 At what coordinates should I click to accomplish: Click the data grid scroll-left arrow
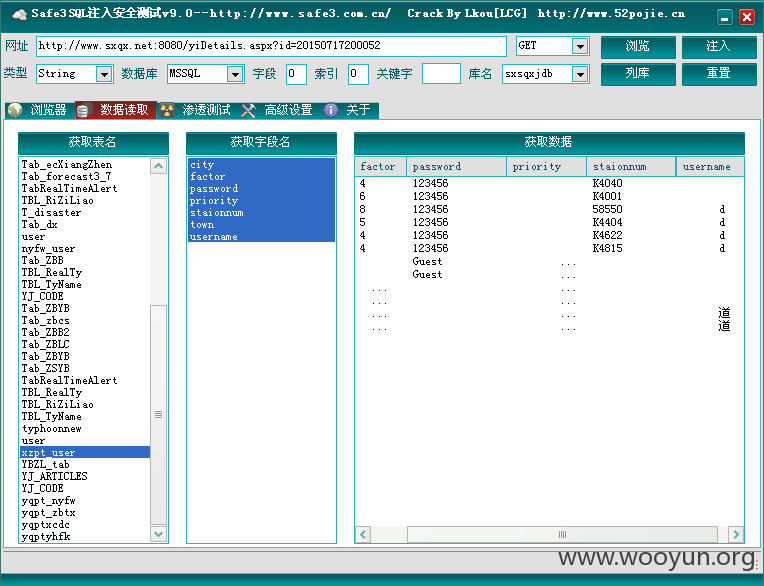(x=363, y=534)
